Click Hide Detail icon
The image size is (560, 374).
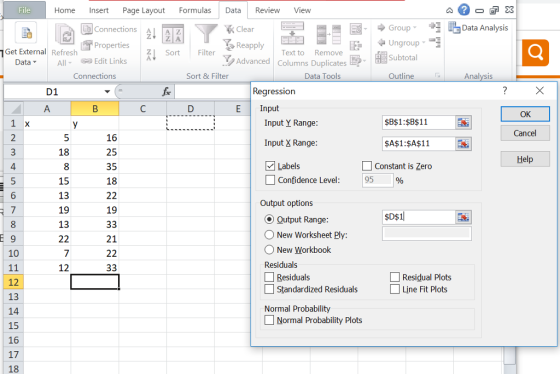[435, 42]
